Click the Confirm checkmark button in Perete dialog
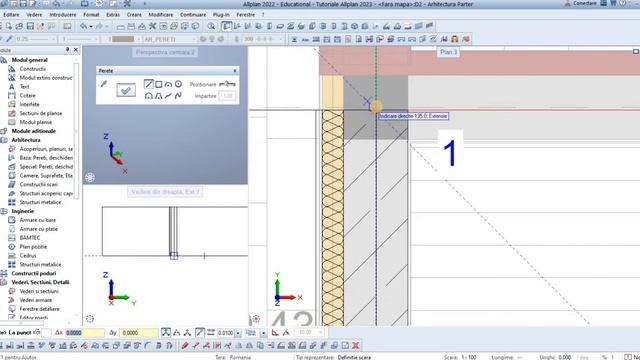Viewport: 640px width, 360px height. click(x=126, y=90)
